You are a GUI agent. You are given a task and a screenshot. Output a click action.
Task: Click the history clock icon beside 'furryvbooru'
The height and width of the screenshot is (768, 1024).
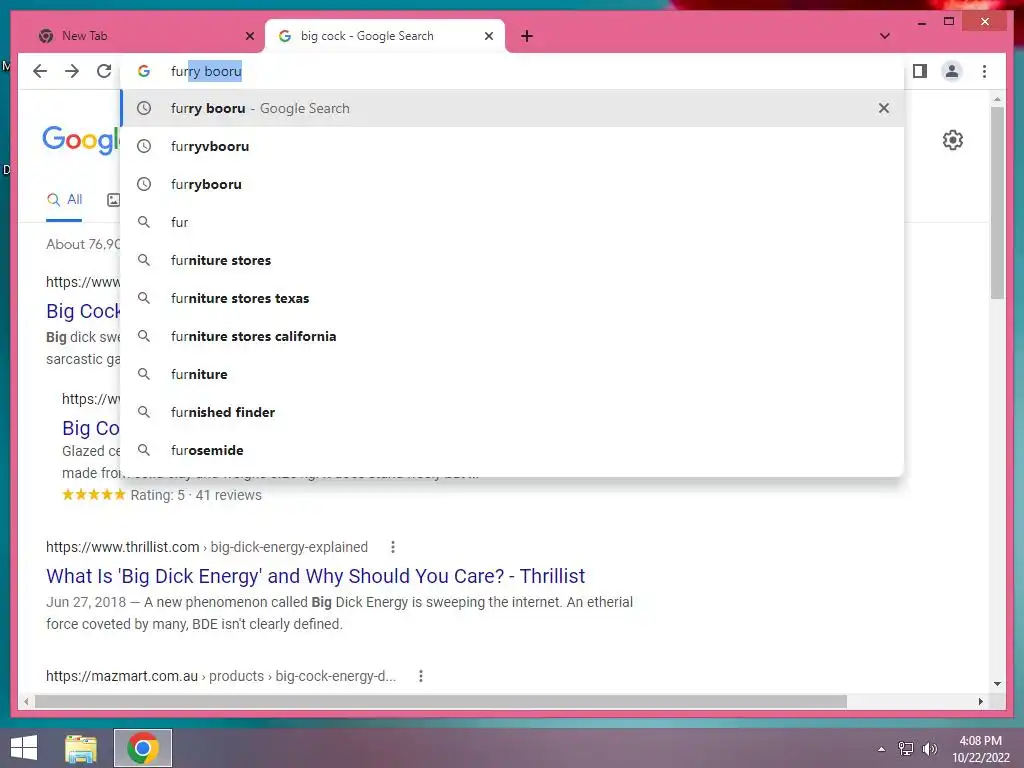tap(144, 146)
